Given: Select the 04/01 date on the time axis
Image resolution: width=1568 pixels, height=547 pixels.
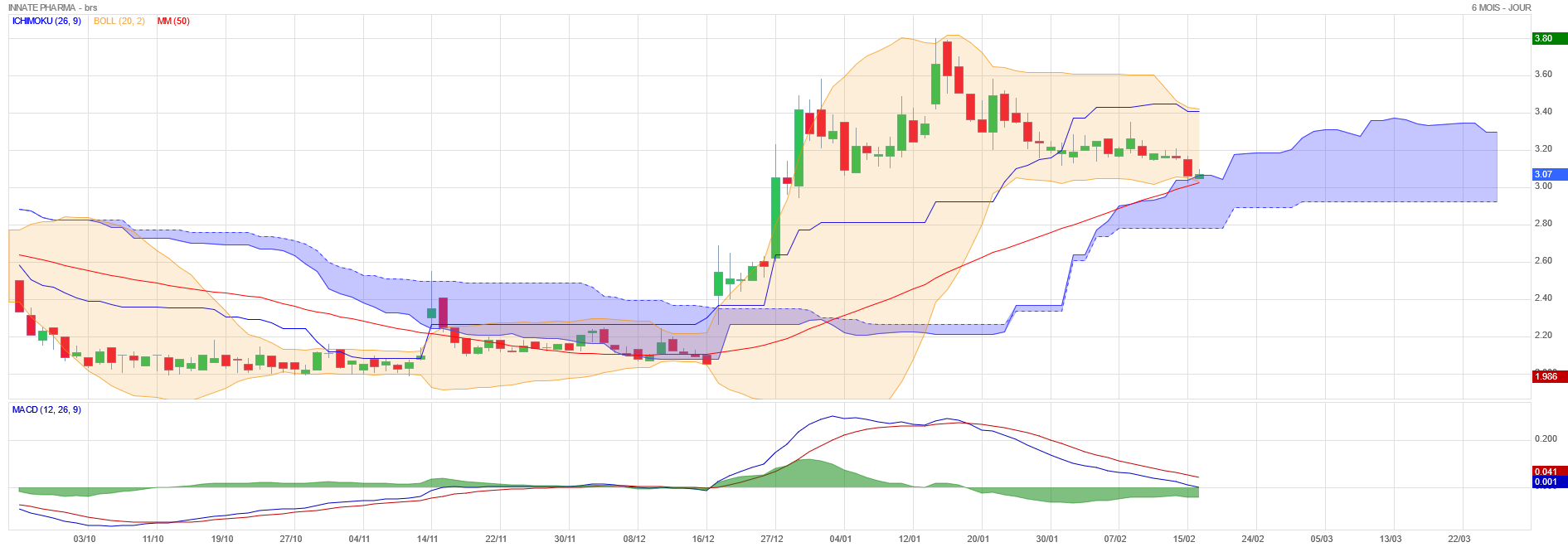Looking at the screenshot, I should [x=841, y=539].
